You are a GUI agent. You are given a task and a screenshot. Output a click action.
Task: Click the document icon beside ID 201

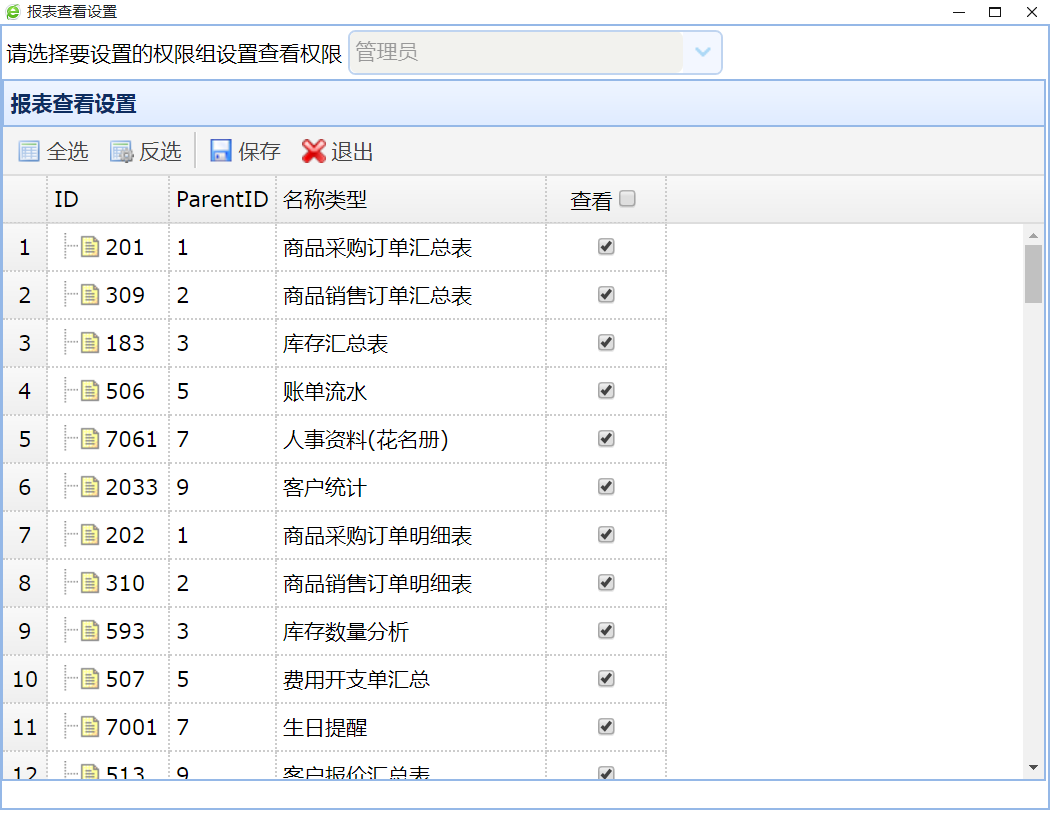pyautogui.click(x=91, y=247)
